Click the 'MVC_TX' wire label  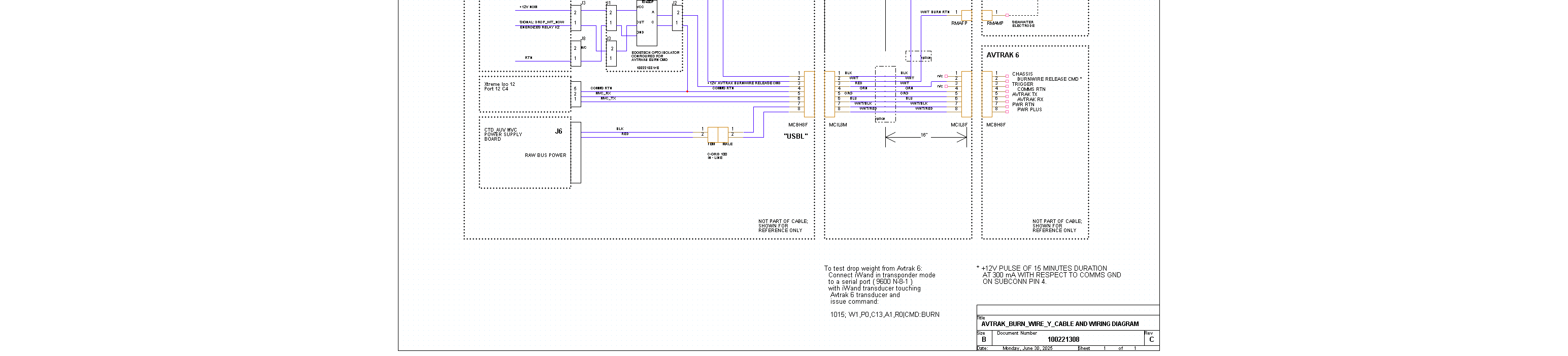click(608, 98)
